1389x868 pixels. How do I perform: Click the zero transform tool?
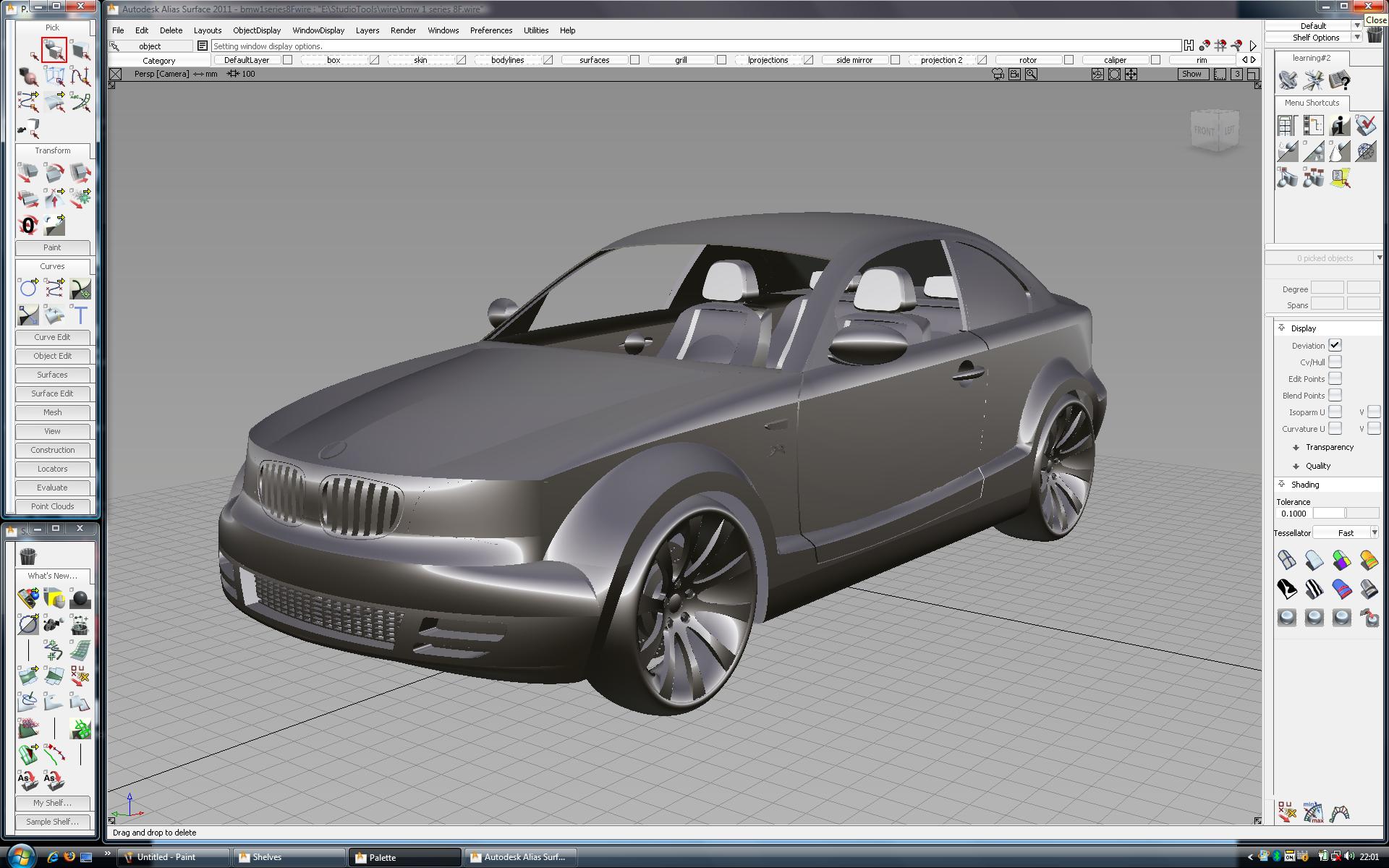(28, 225)
